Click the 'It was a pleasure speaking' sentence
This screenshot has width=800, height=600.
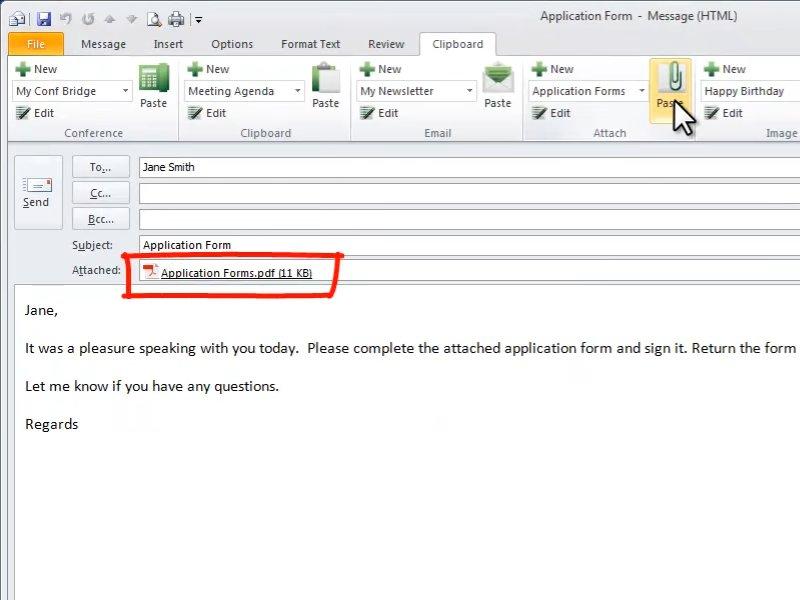411,348
